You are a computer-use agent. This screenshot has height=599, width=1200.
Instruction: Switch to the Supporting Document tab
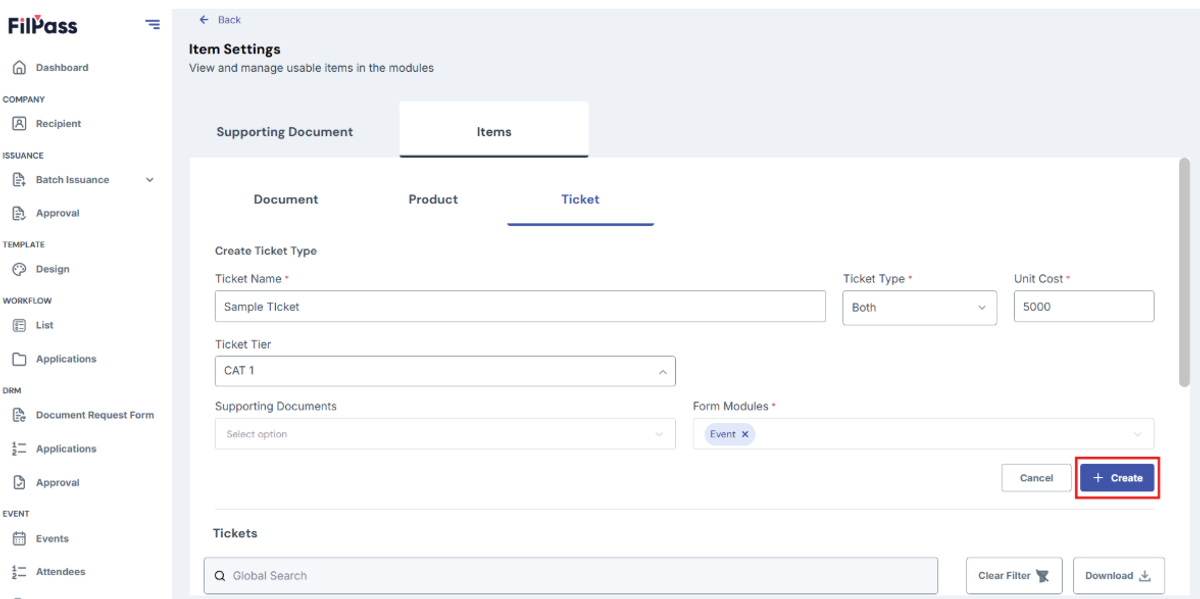coord(285,132)
